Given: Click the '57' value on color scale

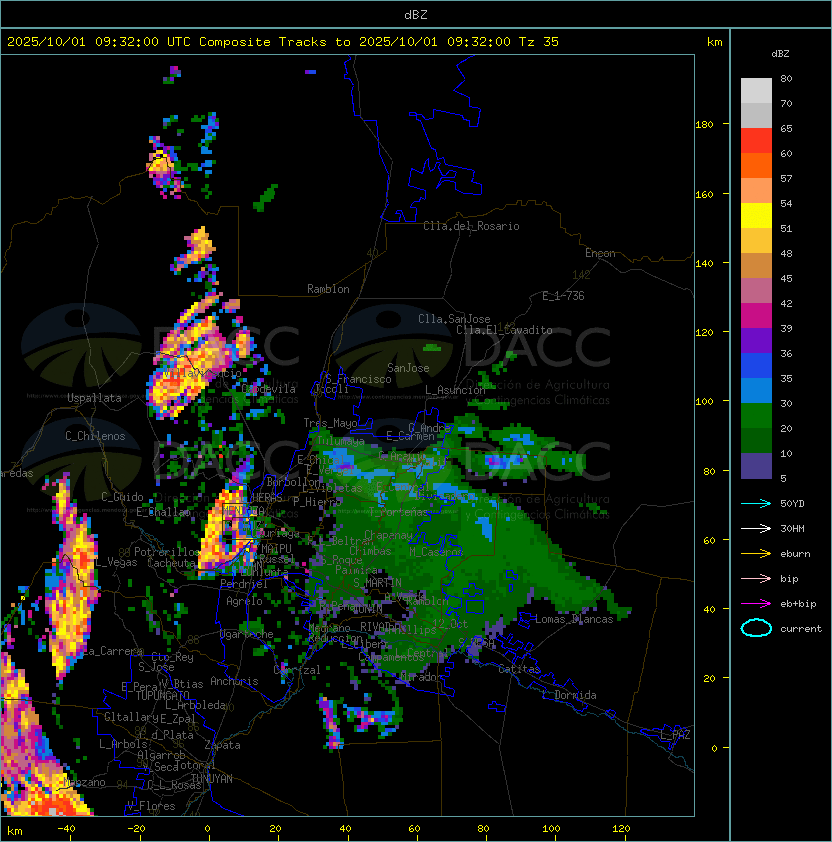Looking at the screenshot, I should 786,178.
